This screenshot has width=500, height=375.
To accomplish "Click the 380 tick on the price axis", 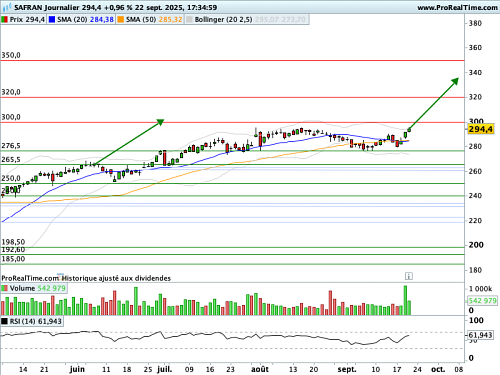I will click(x=475, y=23).
